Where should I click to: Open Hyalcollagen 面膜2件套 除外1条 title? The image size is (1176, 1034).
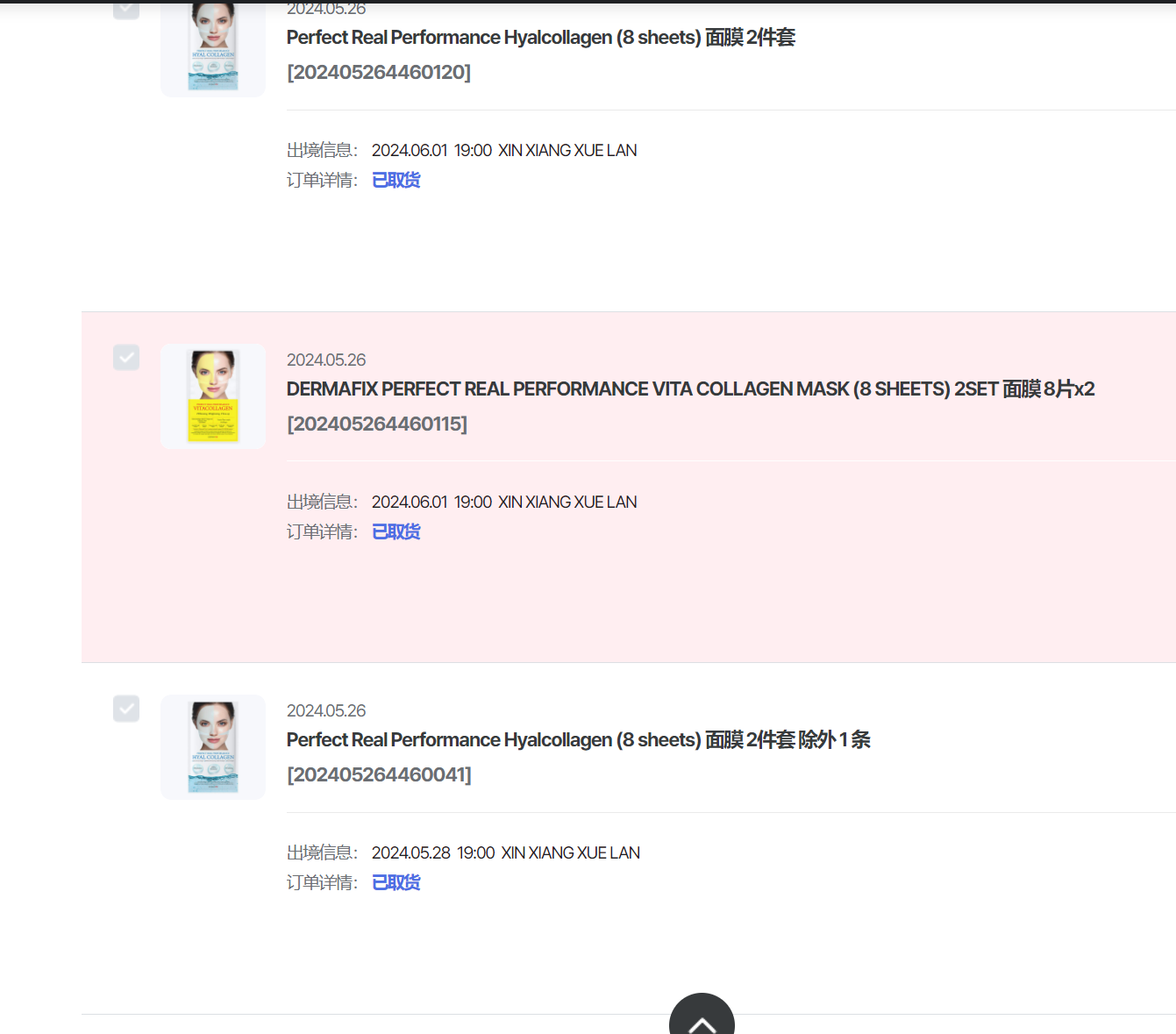tap(579, 740)
